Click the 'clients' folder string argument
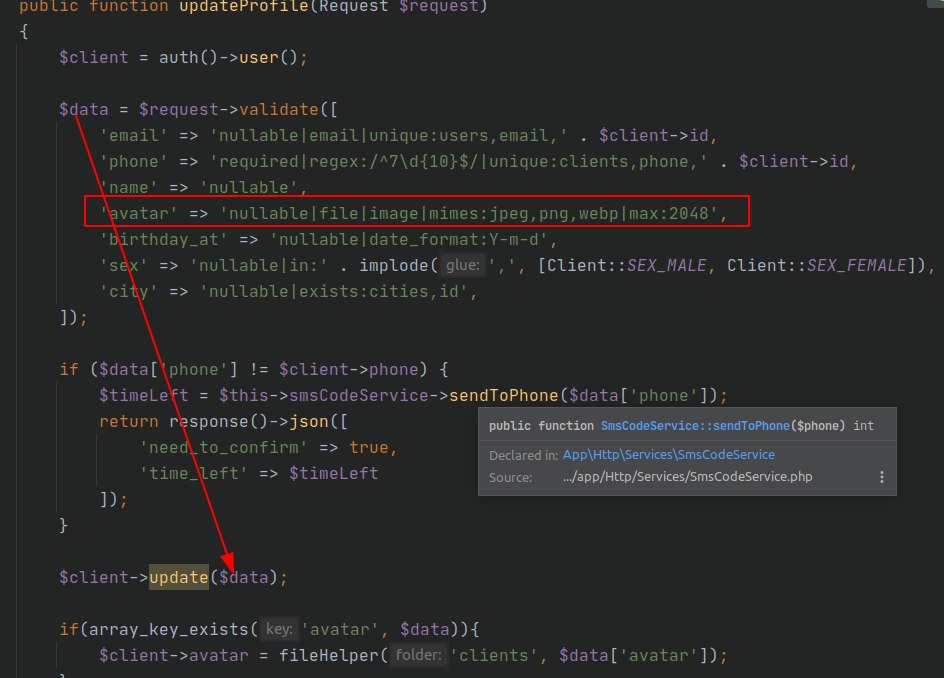 (494, 655)
